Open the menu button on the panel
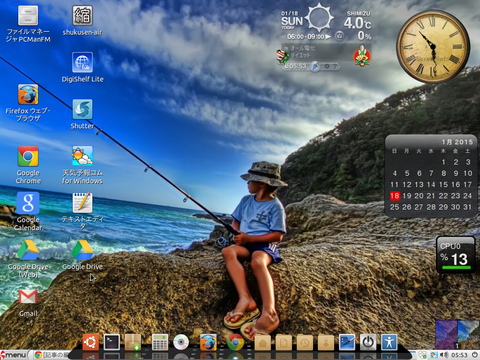Image resolution: width=480 pixels, height=360 pixels. coord(14,355)
